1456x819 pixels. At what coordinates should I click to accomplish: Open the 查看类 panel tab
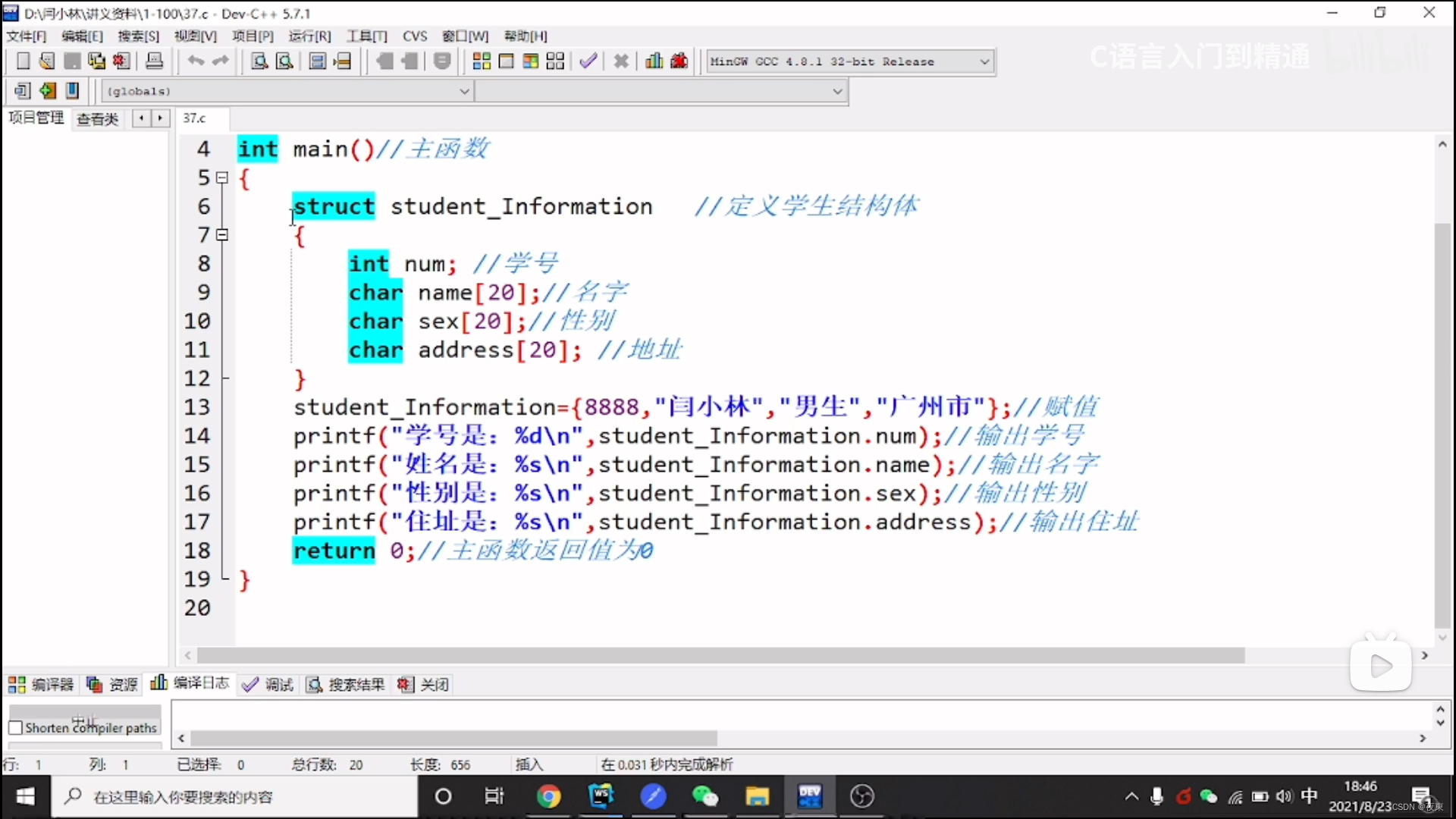(98, 119)
